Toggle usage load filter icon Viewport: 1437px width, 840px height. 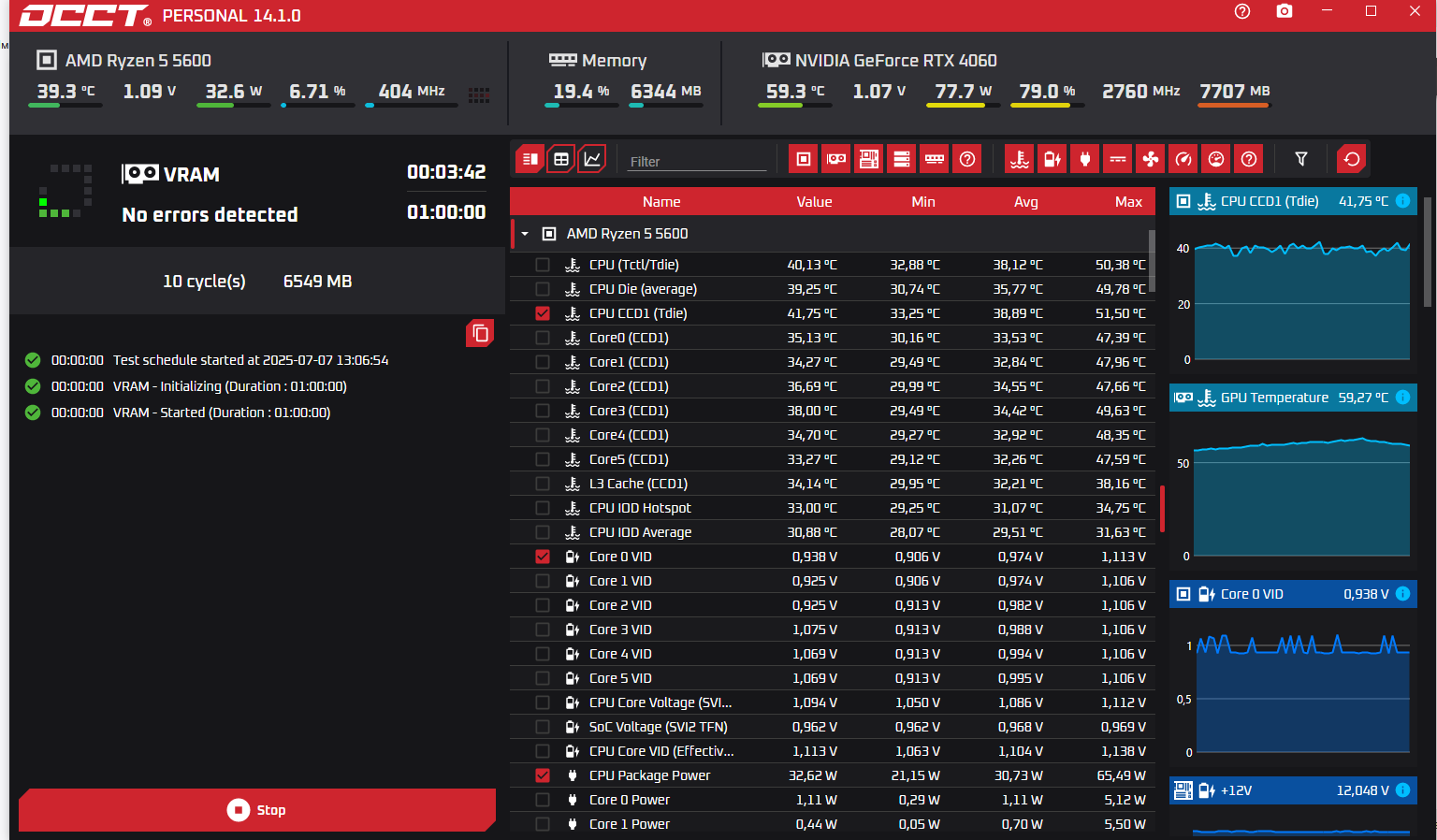pyautogui.click(x=1216, y=159)
